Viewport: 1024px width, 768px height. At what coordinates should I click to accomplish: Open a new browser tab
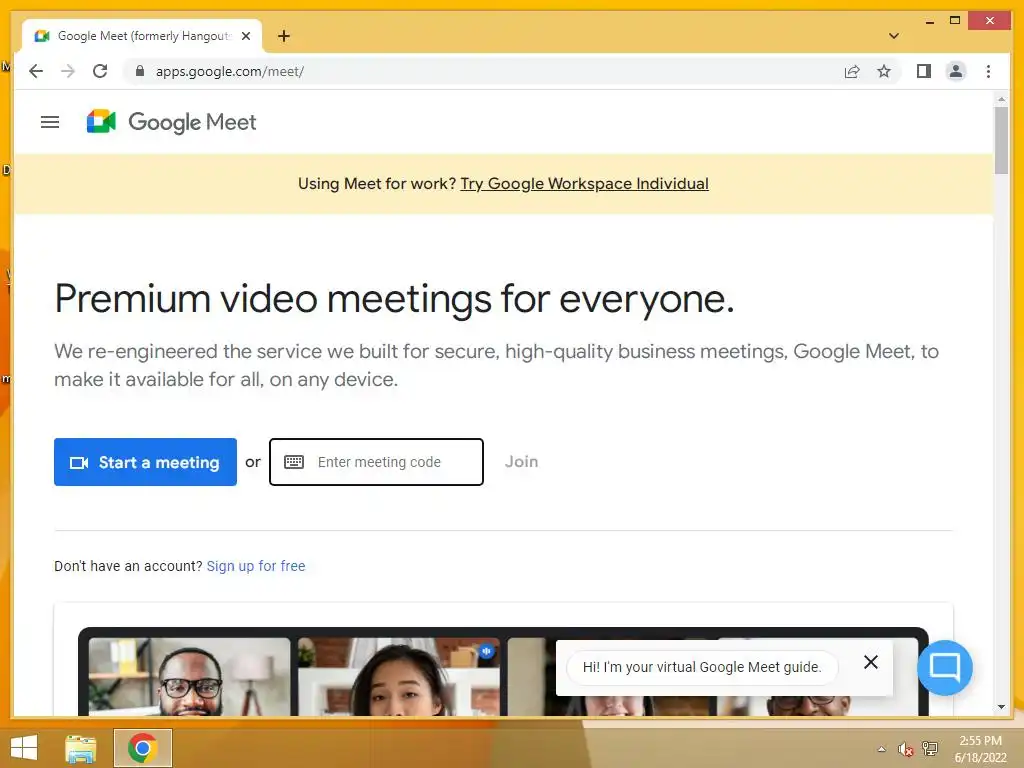click(283, 36)
